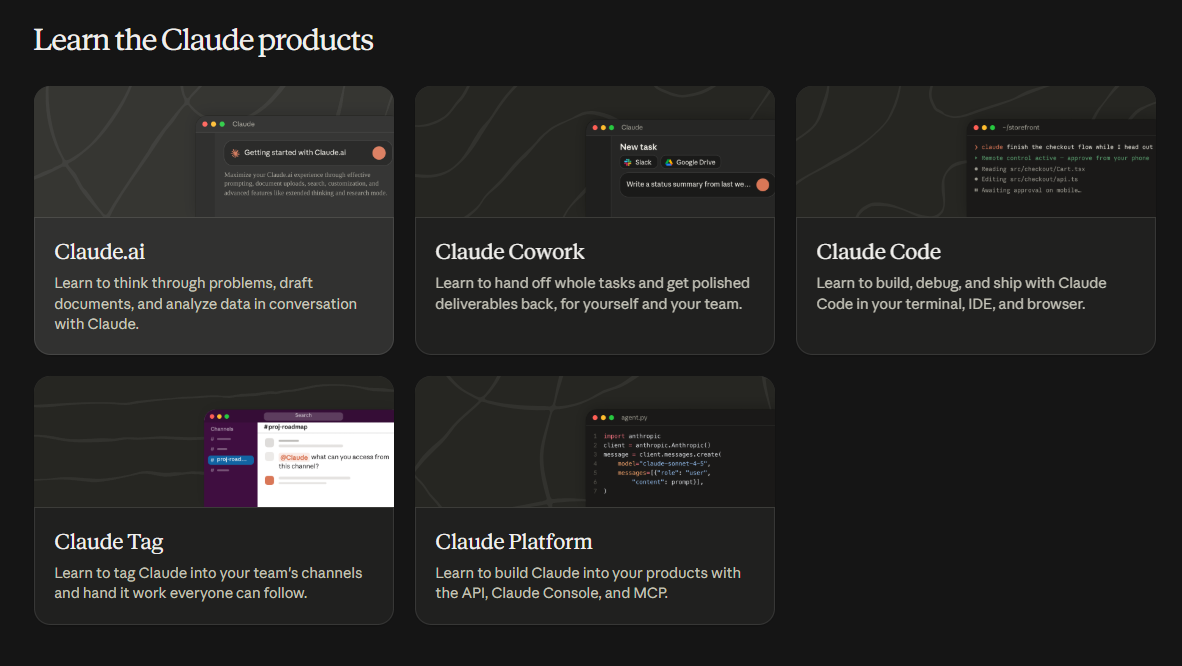The height and width of the screenshot is (666, 1182).
Task: Open the Claude Tag card title
Action: click(109, 542)
